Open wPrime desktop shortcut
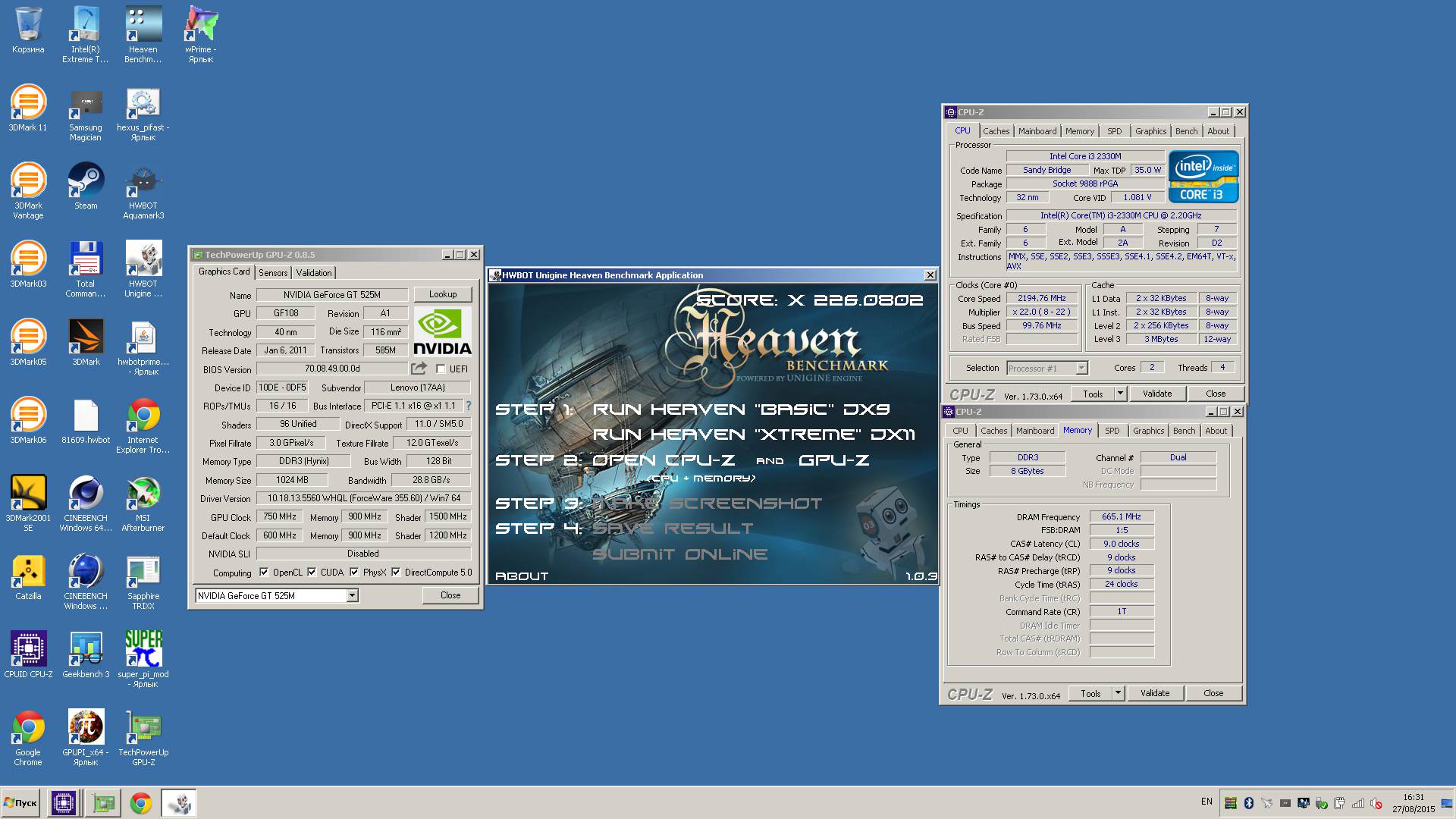Image resolution: width=1456 pixels, height=819 pixels. [x=201, y=34]
